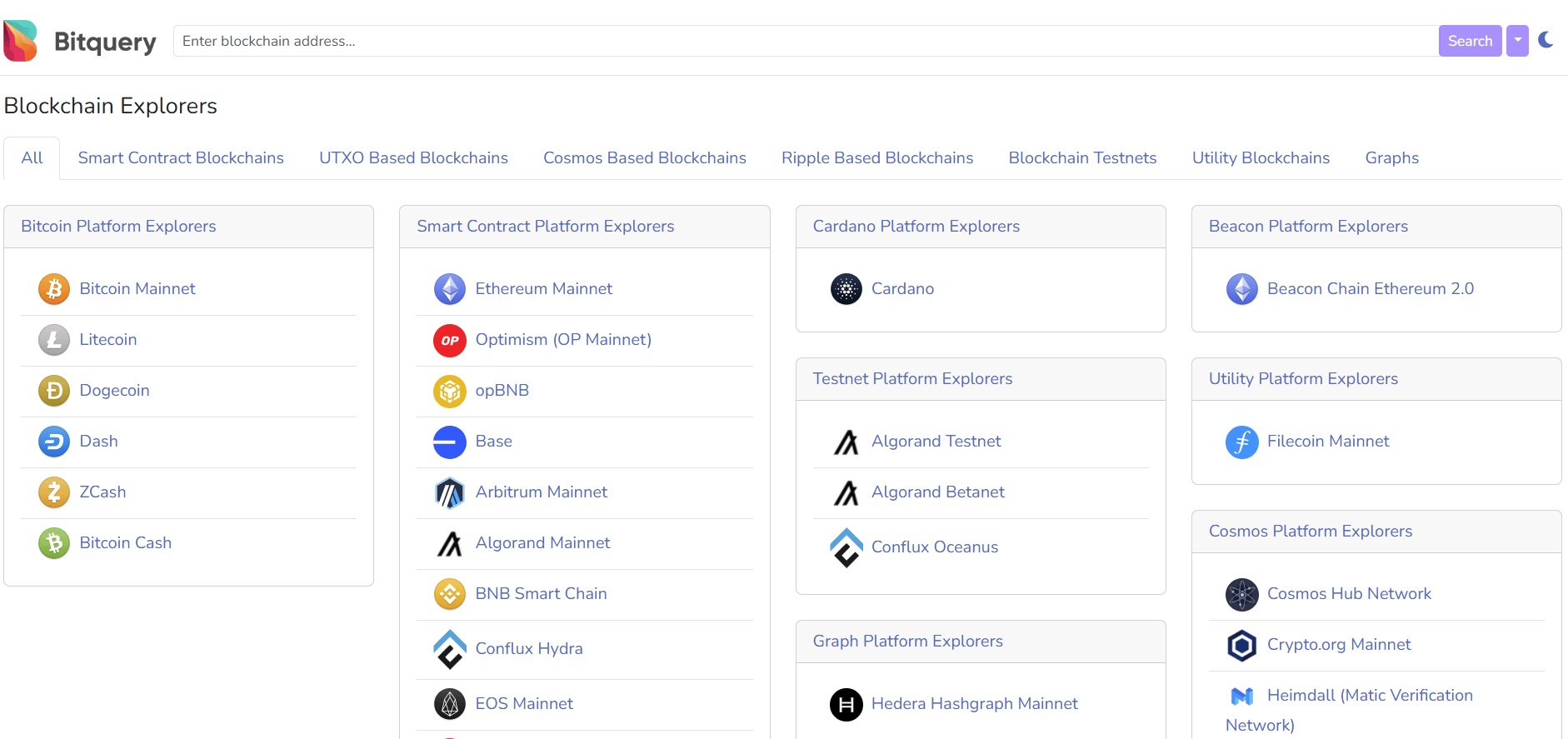Image resolution: width=1568 pixels, height=739 pixels.
Task: Click the Bitquery logo icon
Action: tap(21, 41)
